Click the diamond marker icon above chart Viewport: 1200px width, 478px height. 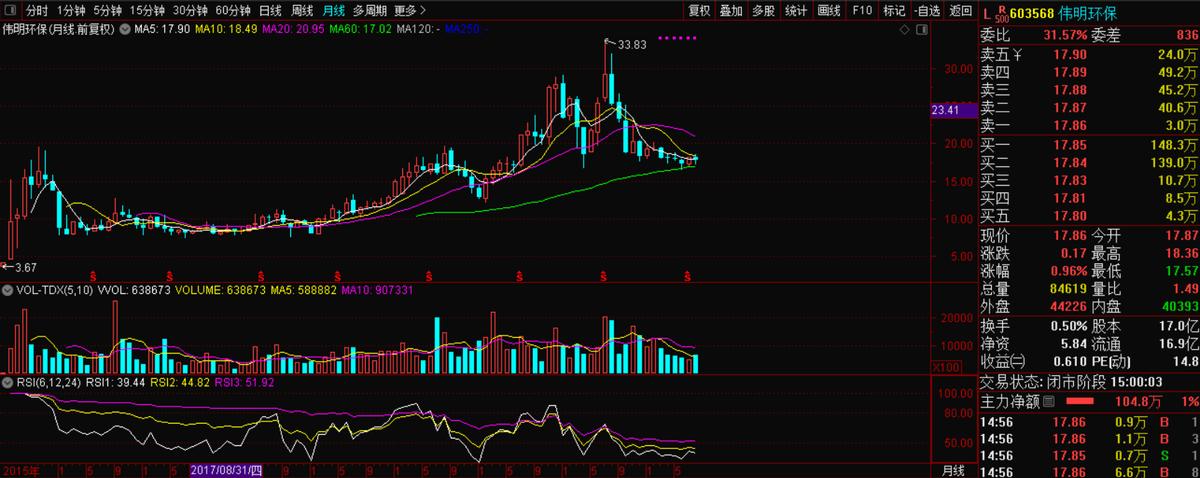[904, 29]
